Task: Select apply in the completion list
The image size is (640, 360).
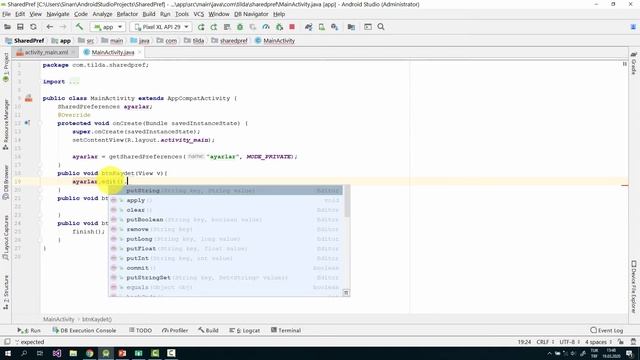Action: [226, 200]
